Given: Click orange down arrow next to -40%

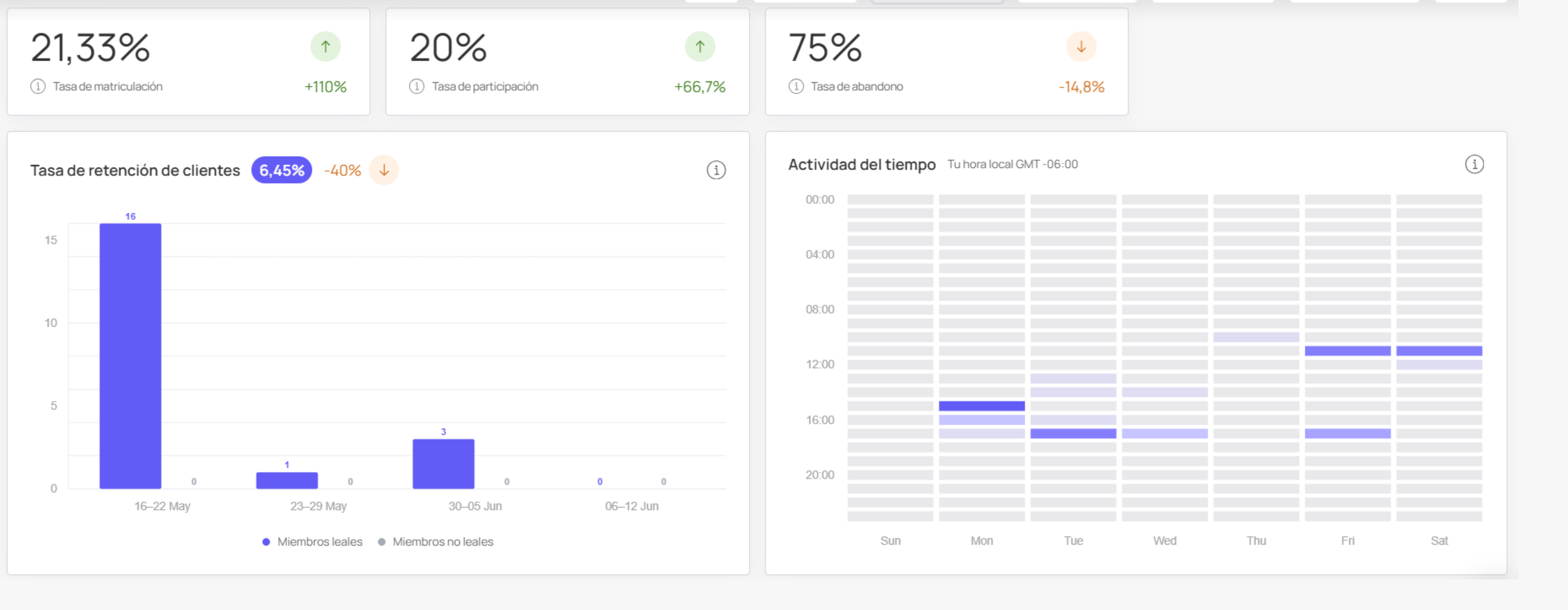Looking at the screenshot, I should coord(384,170).
